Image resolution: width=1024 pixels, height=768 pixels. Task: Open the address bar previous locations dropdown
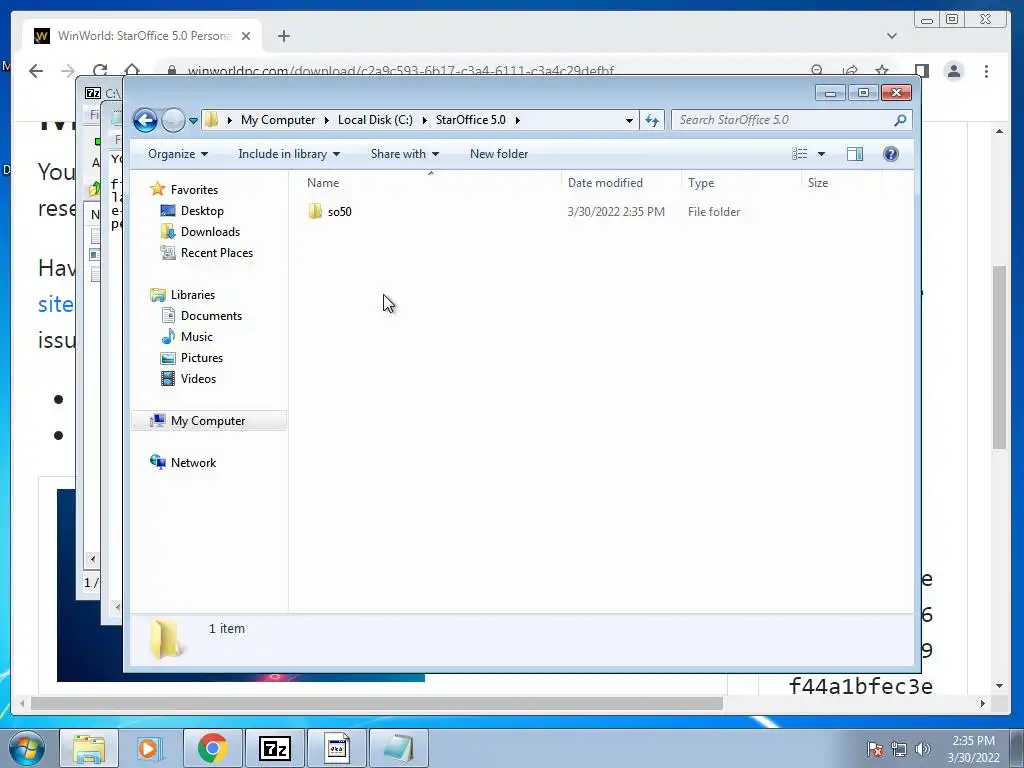click(x=629, y=120)
